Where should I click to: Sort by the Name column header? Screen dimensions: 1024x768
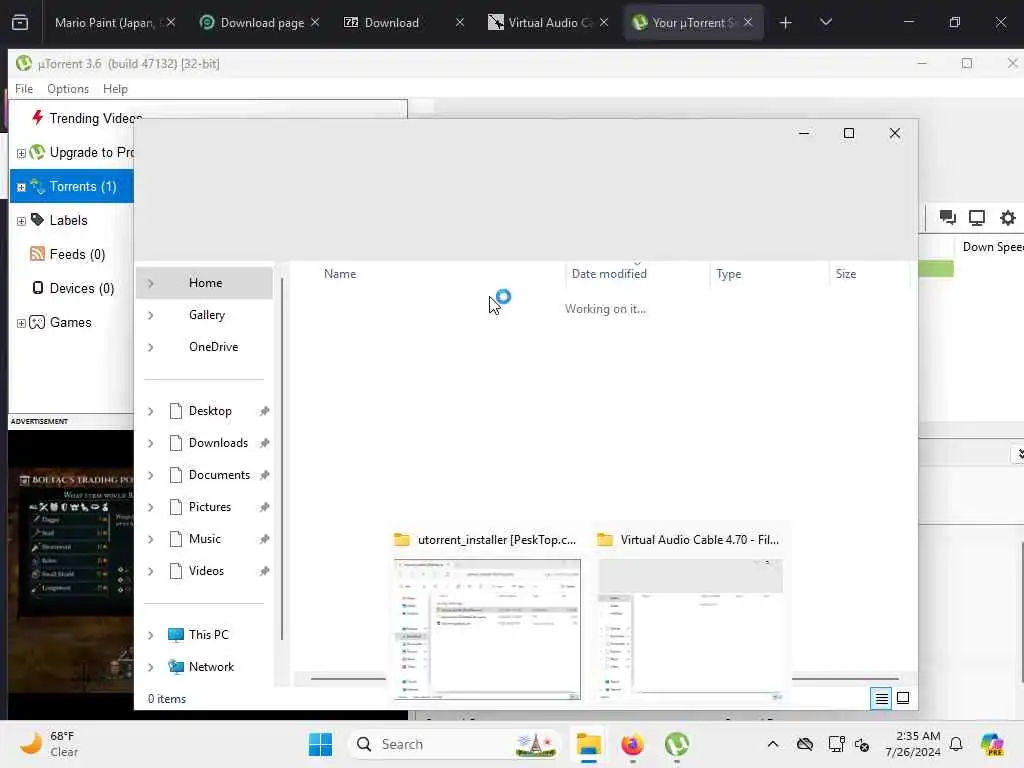pyautogui.click(x=340, y=274)
